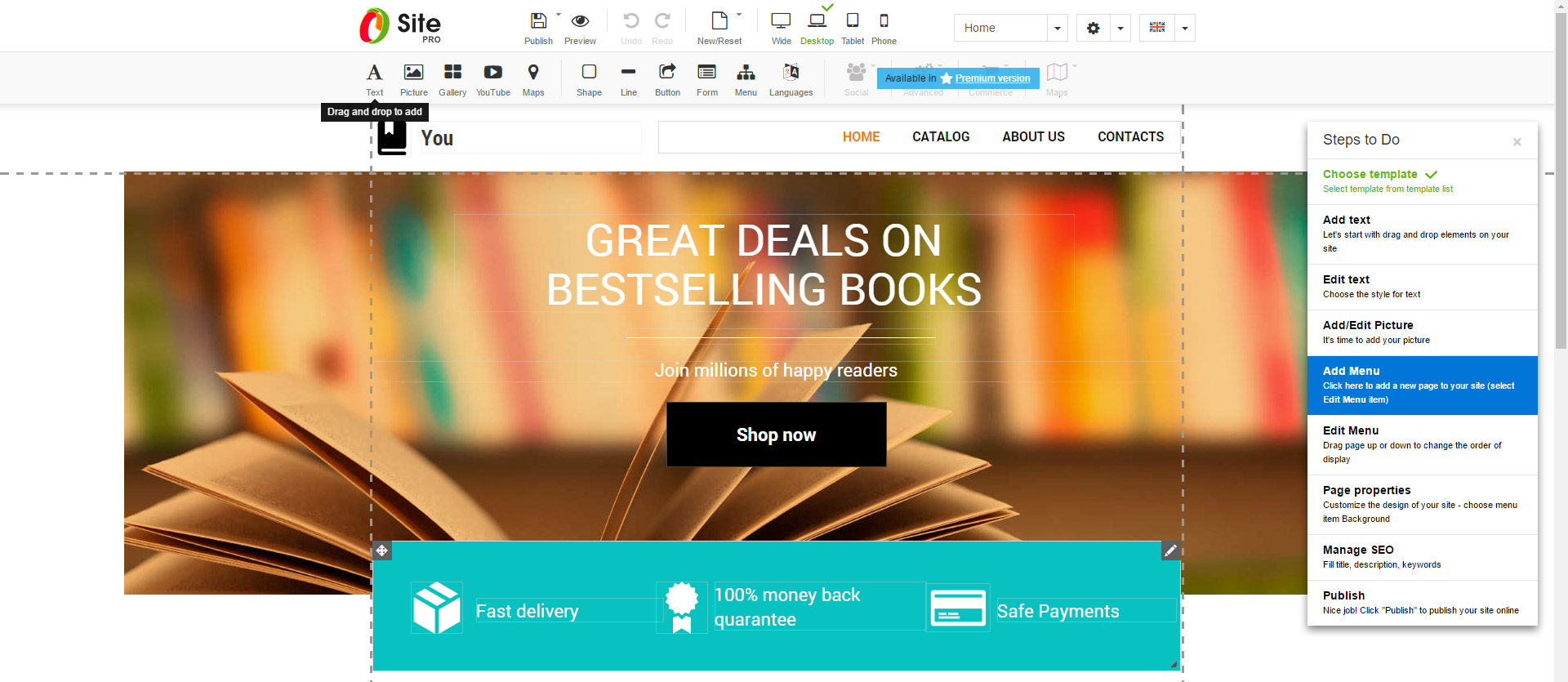
Task: Follow the Premium version link
Action: tap(992, 78)
